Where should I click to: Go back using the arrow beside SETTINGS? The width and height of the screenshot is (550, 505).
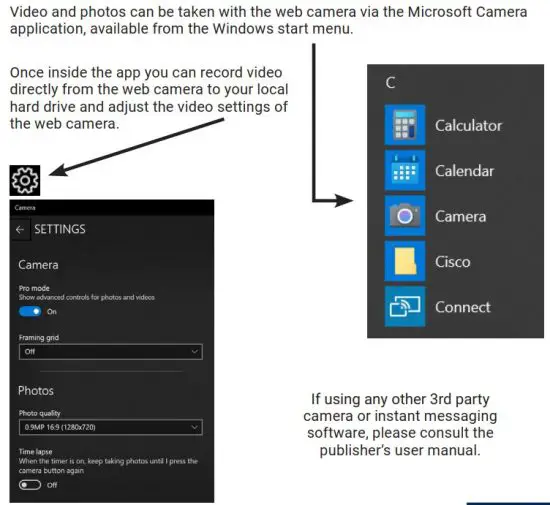tap(20, 229)
